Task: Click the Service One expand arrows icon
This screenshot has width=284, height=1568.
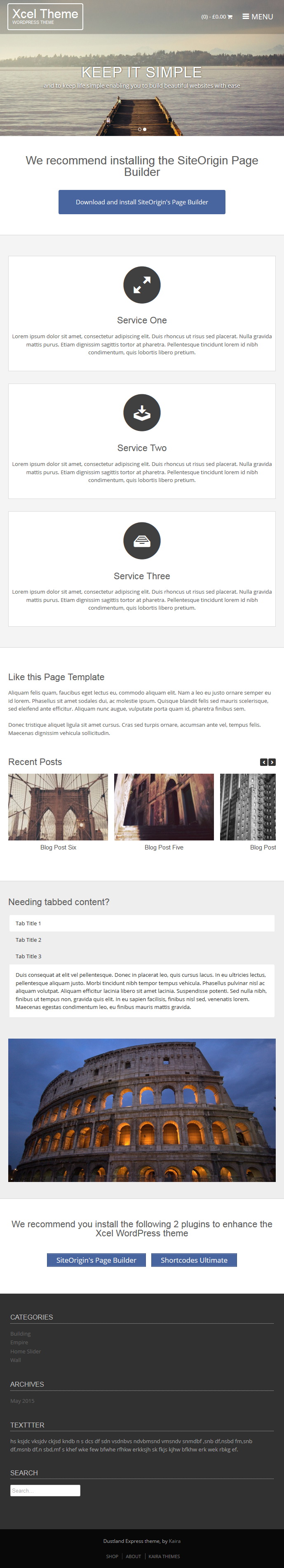Action: [x=142, y=285]
